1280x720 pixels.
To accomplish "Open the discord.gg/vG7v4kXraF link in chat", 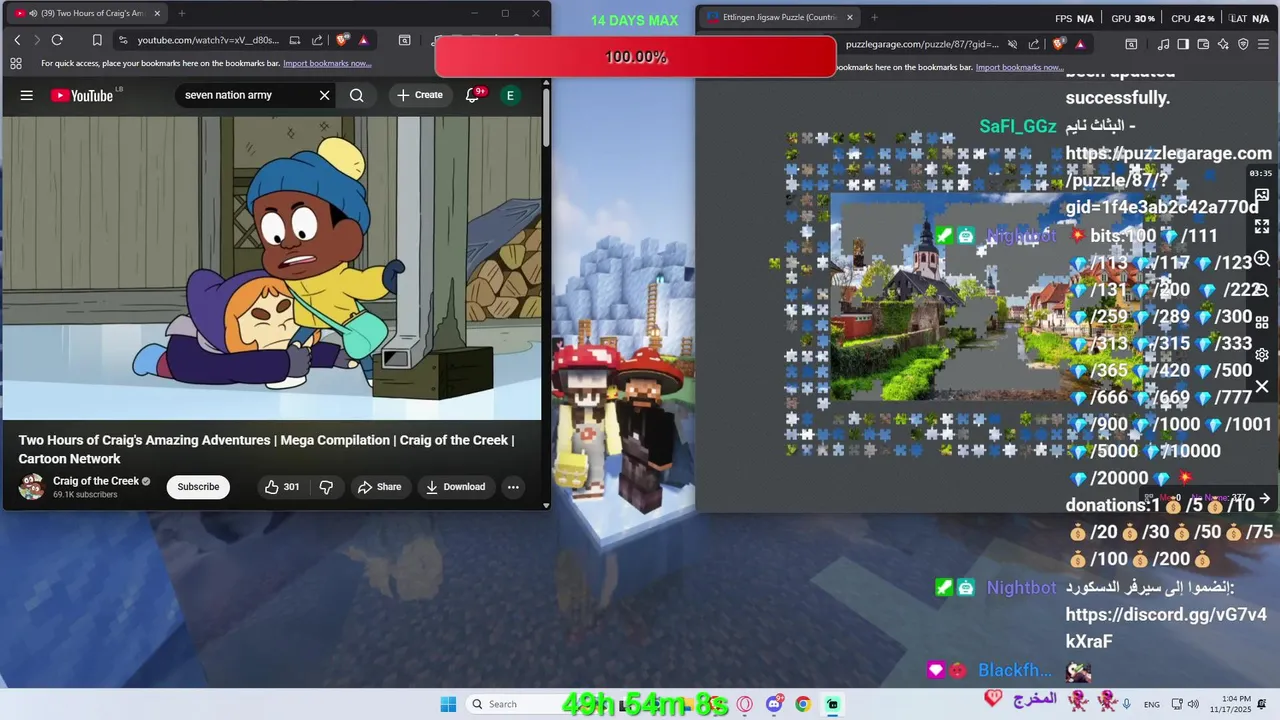I will click(1166, 627).
